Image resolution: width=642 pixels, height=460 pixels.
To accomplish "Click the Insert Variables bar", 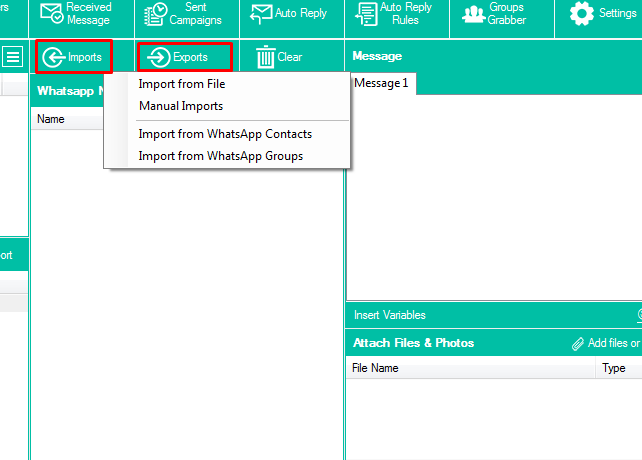I will point(390,315).
